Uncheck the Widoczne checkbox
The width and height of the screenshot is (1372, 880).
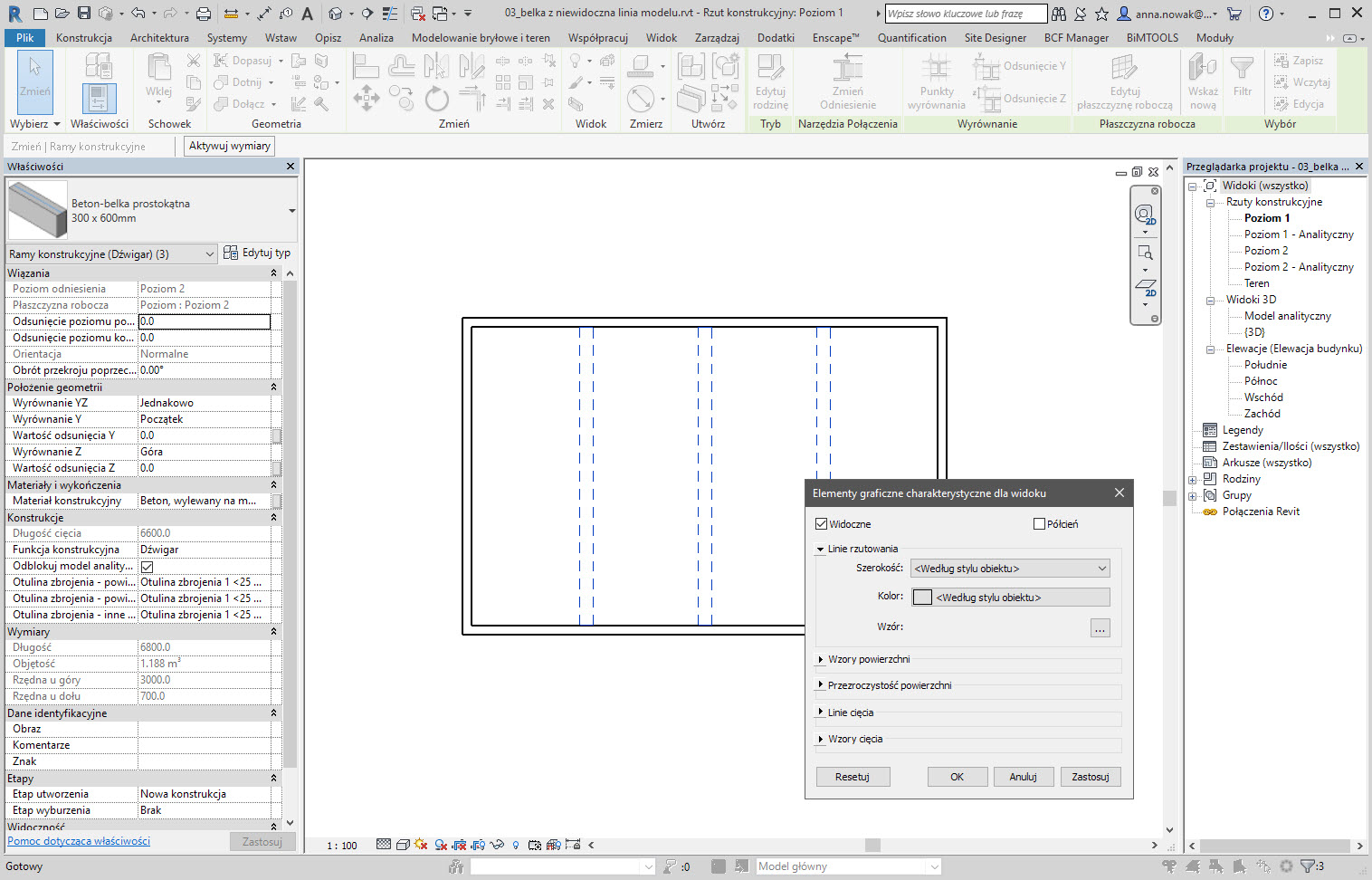[x=822, y=524]
